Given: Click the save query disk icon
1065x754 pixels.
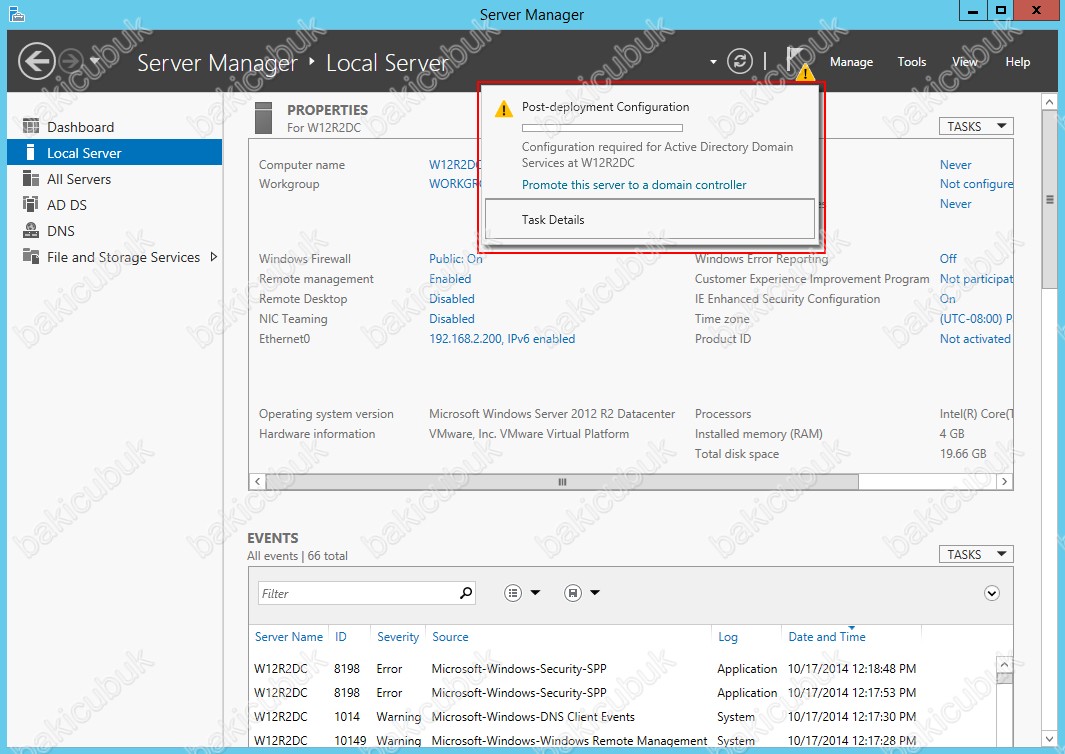Looking at the screenshot, I should pos(573,593).
